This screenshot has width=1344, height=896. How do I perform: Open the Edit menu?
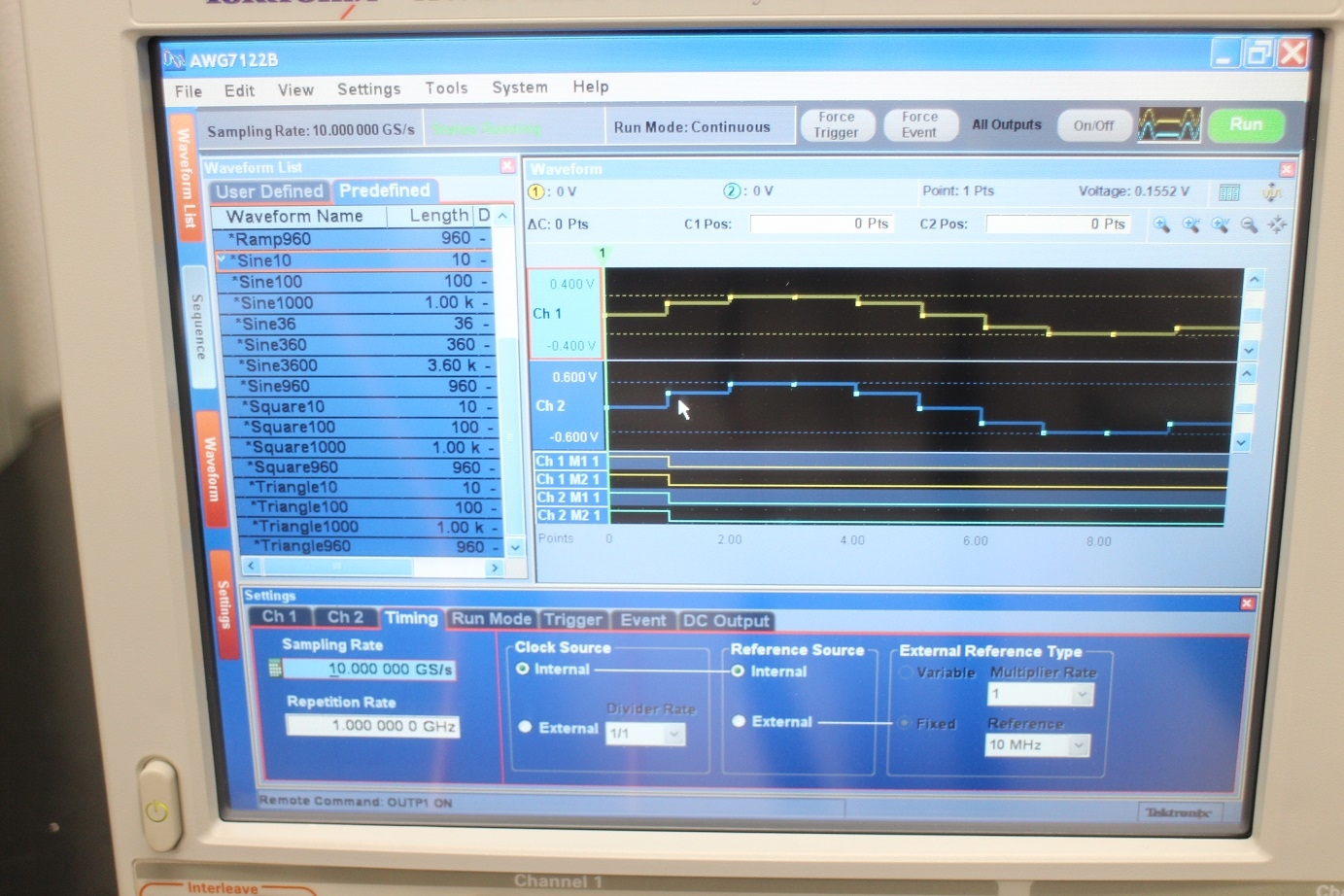coord(239,90)
